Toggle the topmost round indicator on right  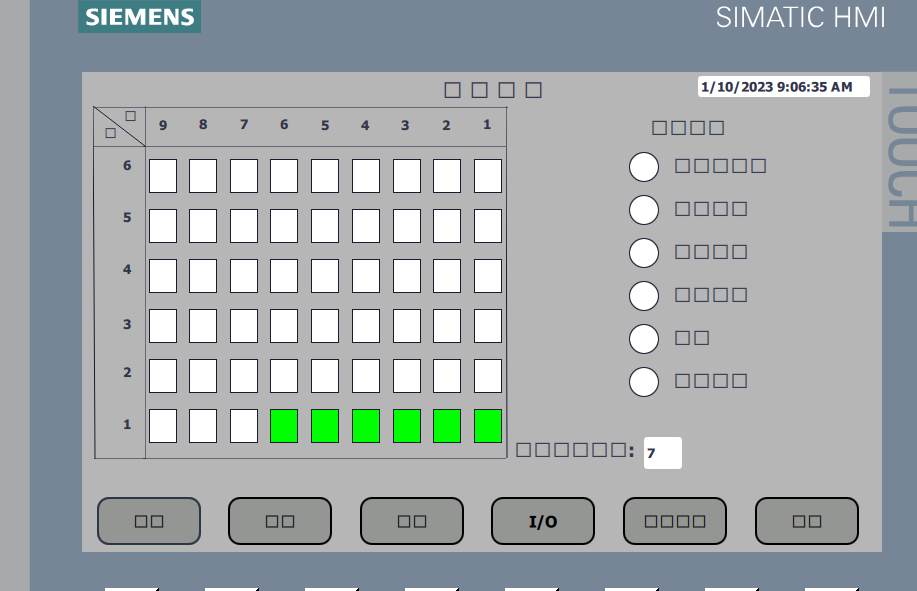point(644,167)
